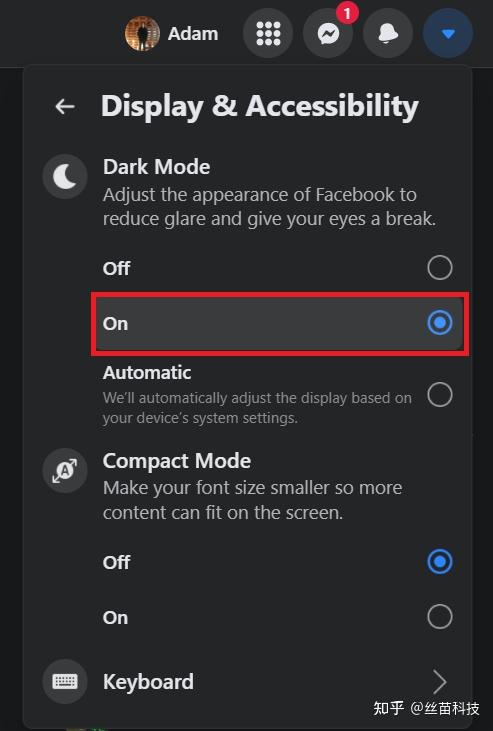Expand the Keyboard chevron arrow

(440, 682)
